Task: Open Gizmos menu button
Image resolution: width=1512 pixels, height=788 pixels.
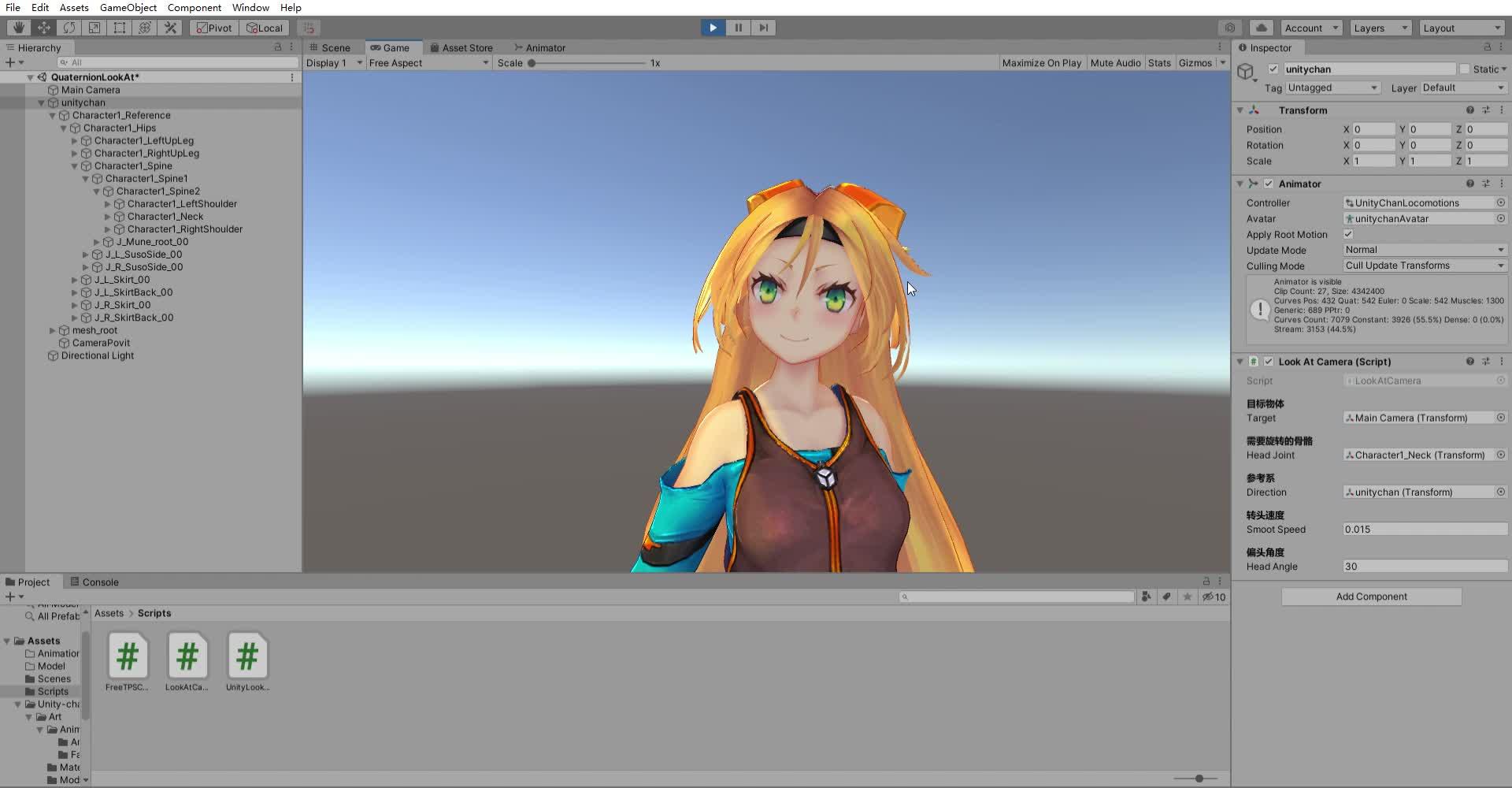Action: 1195,63
